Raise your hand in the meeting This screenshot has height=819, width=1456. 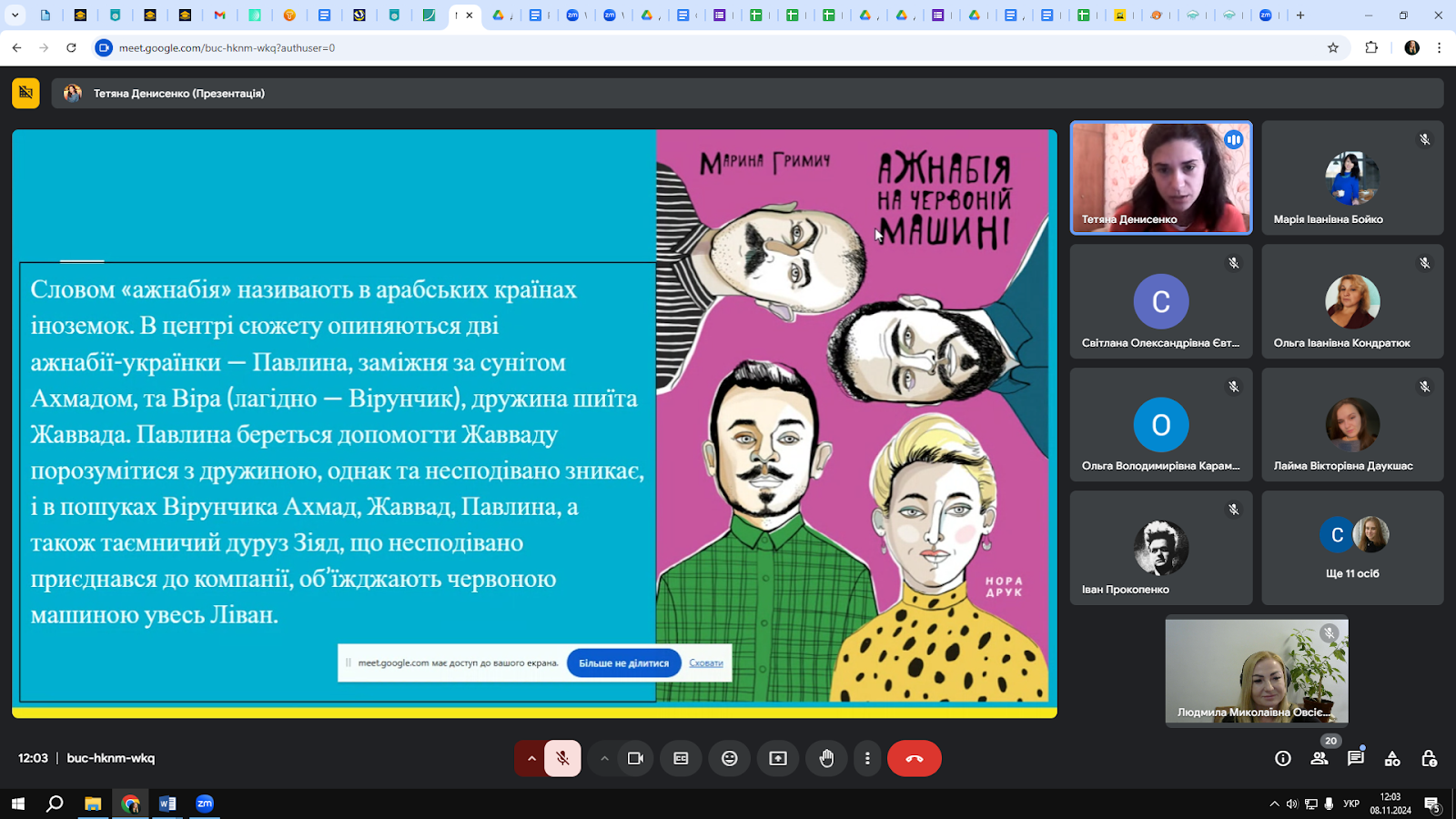tap(826, 758)
